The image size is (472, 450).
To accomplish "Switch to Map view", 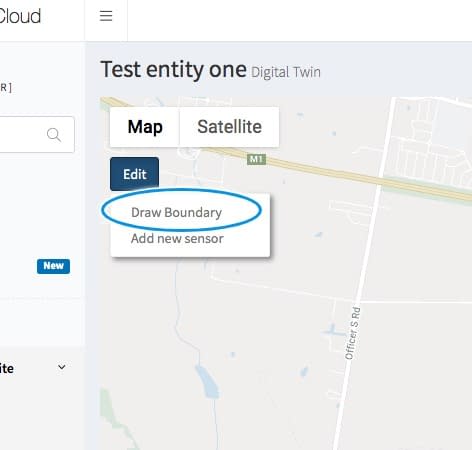I will tap(145, 127).
